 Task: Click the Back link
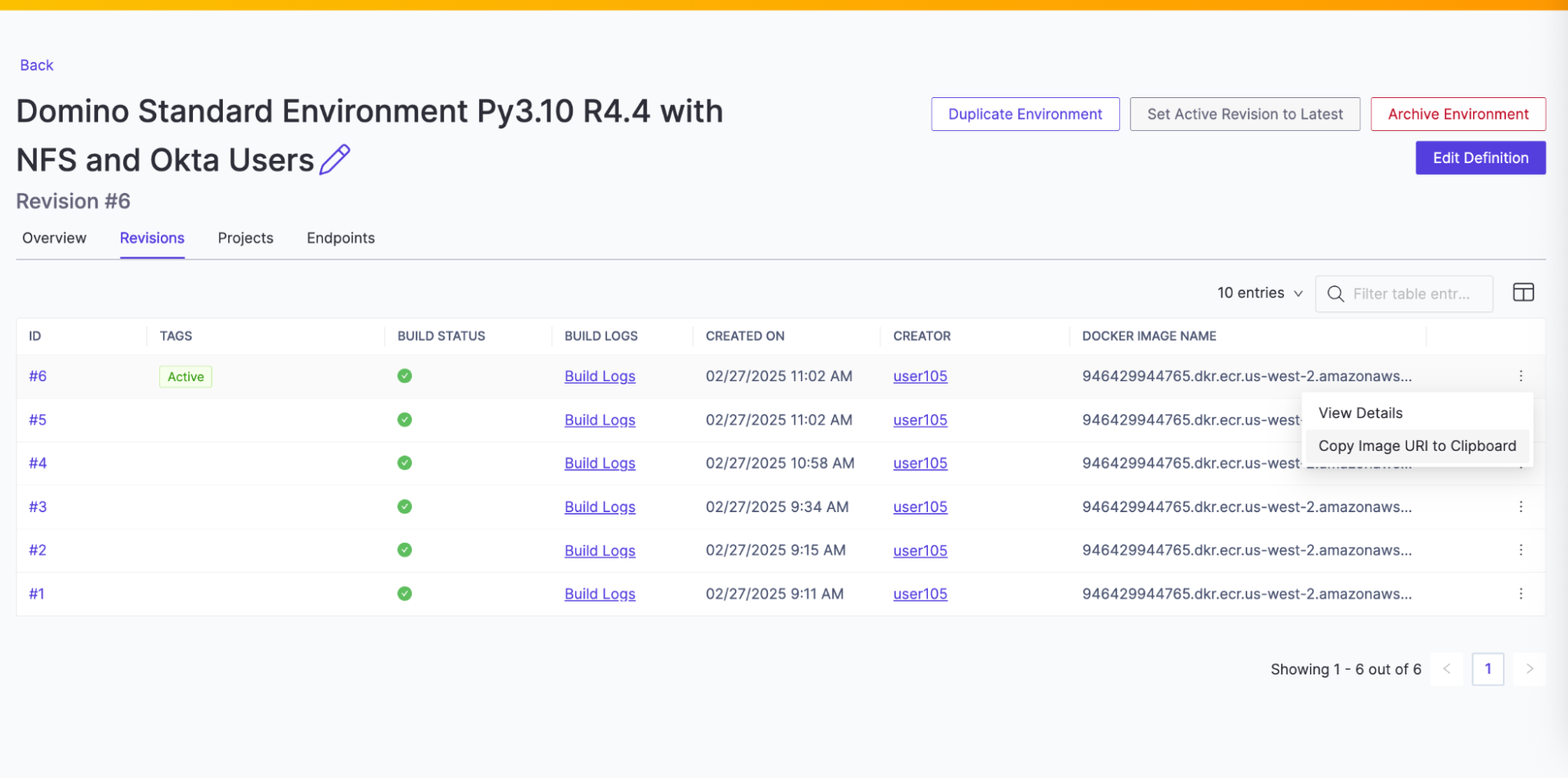coord(37,65)
